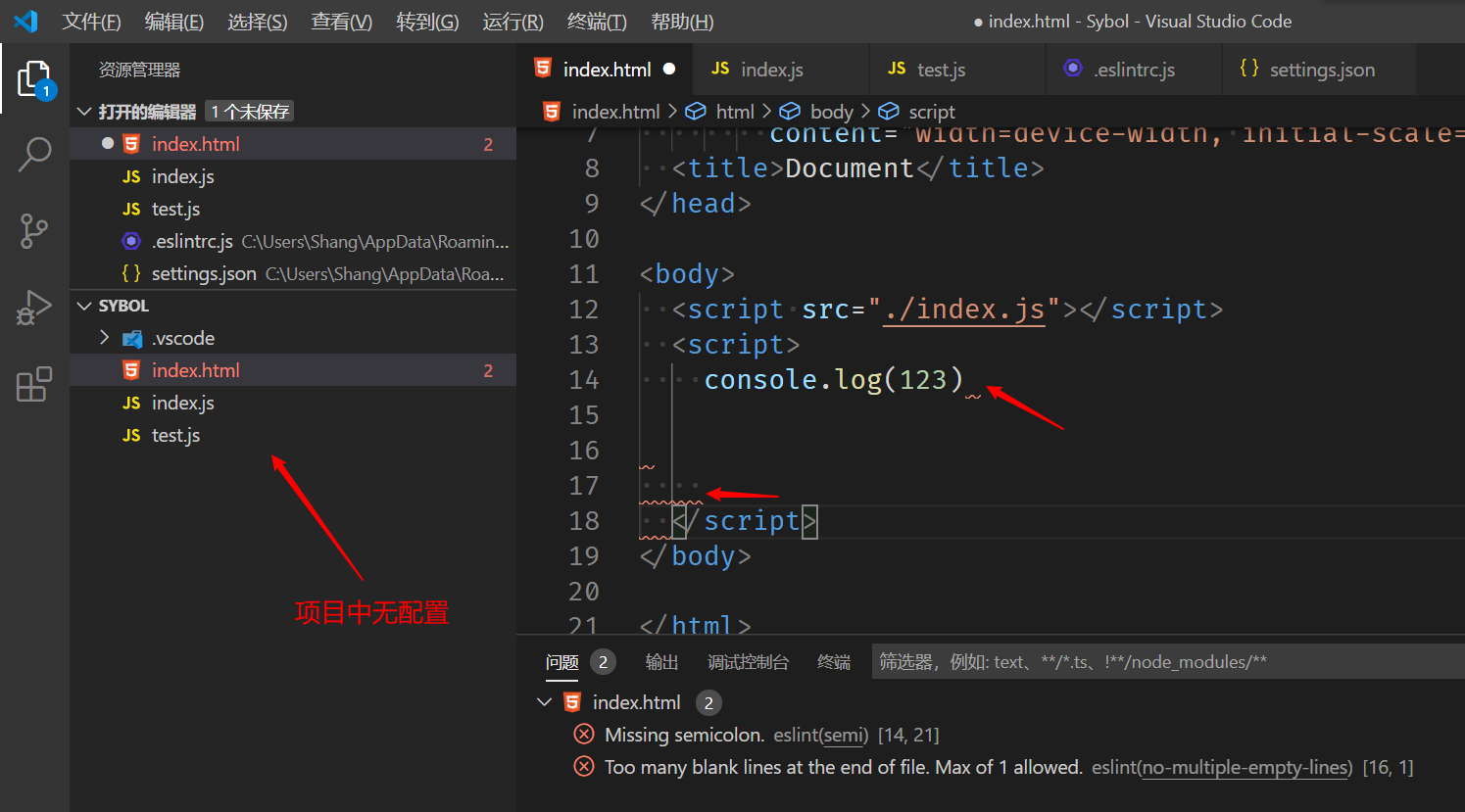Click braces icon on settings.json tab
The width and height of the screenshot is (1465, 812).
pyautogui.click(x=1248, y=68)
